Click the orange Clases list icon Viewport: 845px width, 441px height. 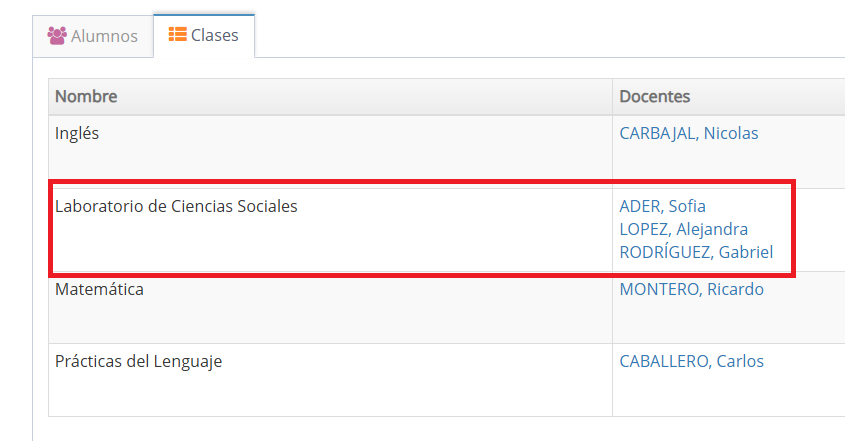(x=177, y=35)
